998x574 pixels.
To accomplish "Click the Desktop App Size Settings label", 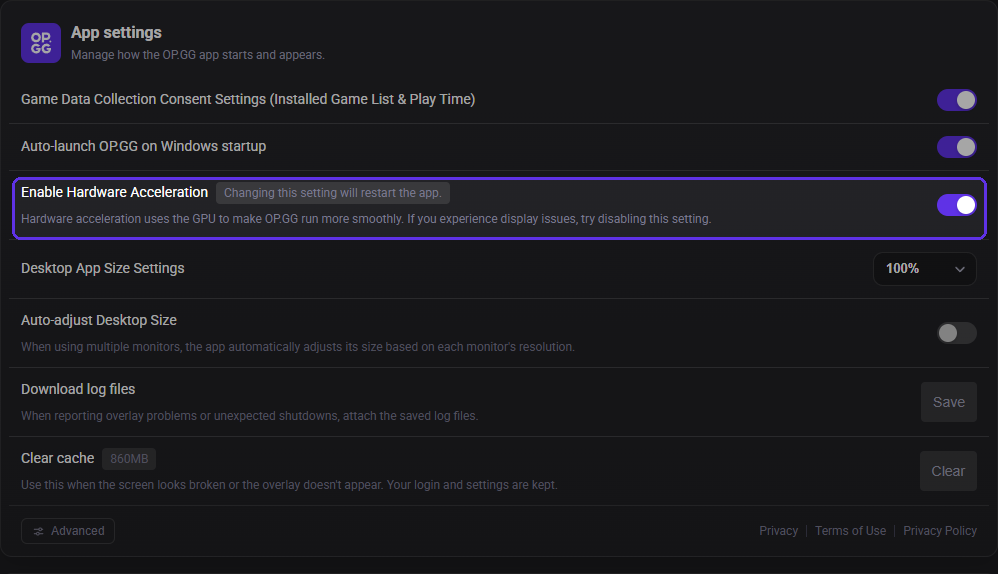I will pos(102,268).
